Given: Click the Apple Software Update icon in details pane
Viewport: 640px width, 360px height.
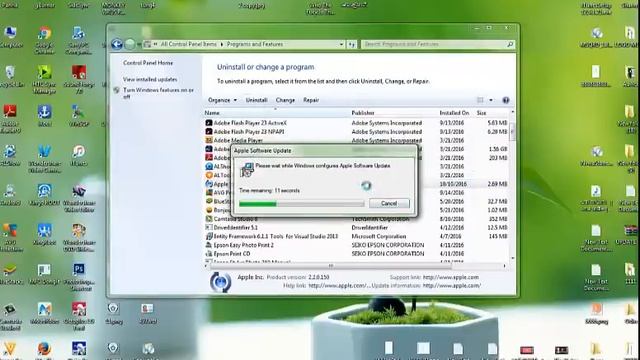Looking at the screenshot, I should pos(220,282).
